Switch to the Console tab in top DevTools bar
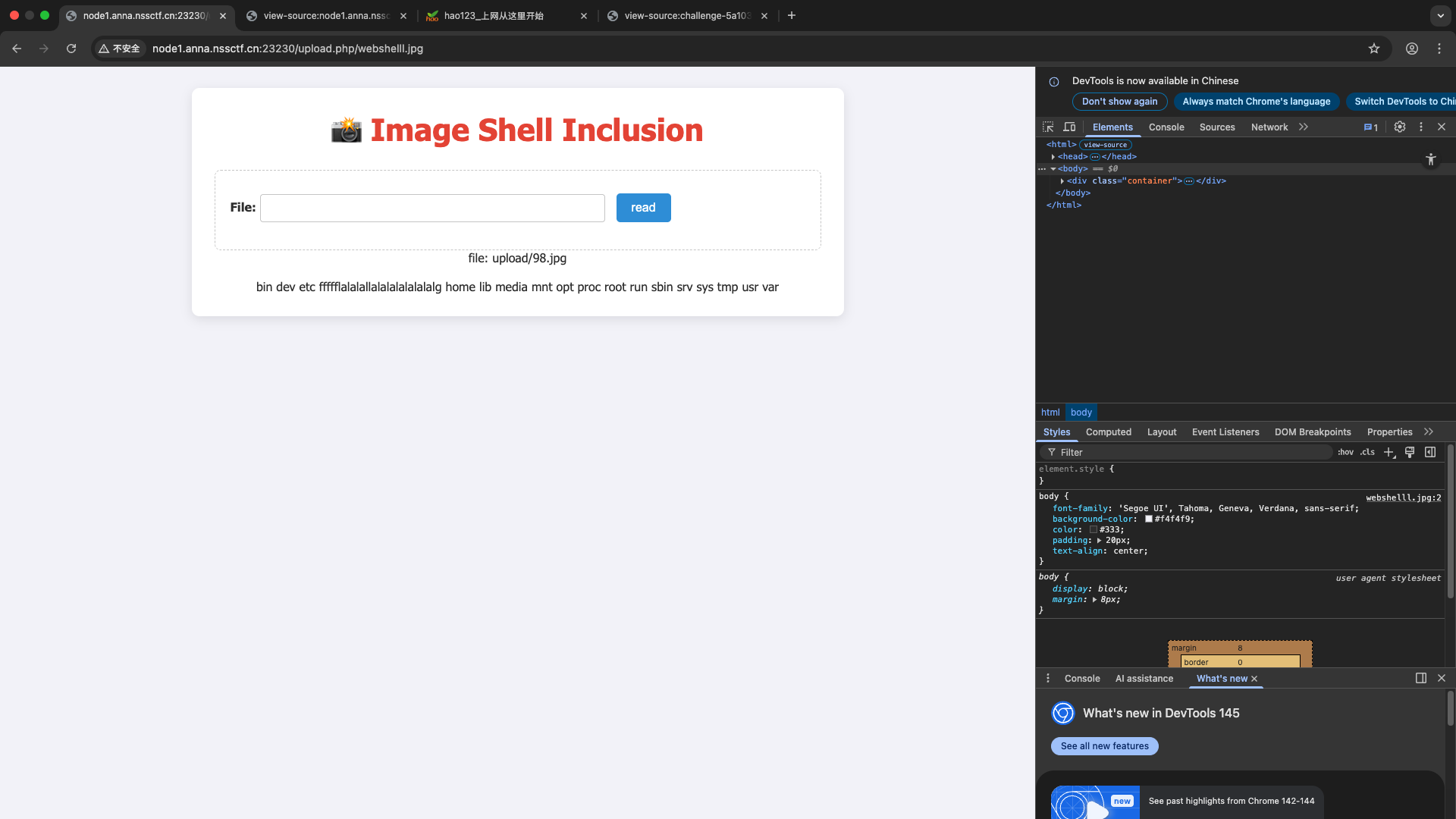Image resolution: width=1456 pixels, height=819 pixels. click(x=1166, y=127)
